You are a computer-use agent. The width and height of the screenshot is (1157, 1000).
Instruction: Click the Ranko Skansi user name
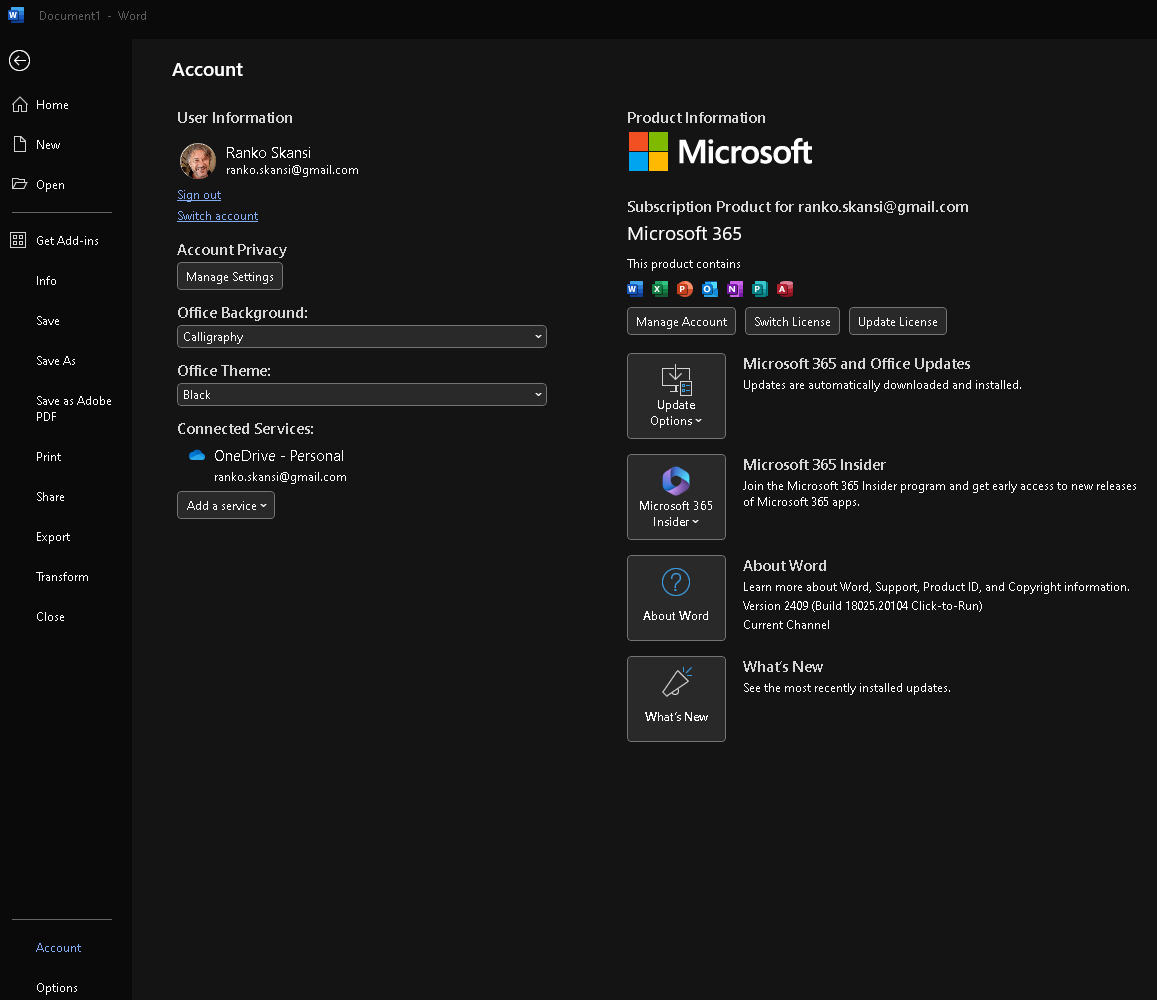pyautogui.click(x=268, y=153)
